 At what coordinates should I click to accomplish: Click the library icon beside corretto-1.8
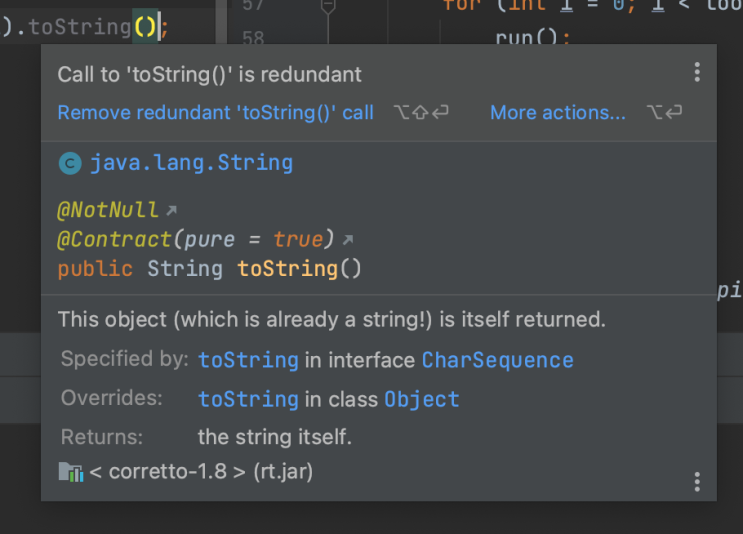[71, 472]
